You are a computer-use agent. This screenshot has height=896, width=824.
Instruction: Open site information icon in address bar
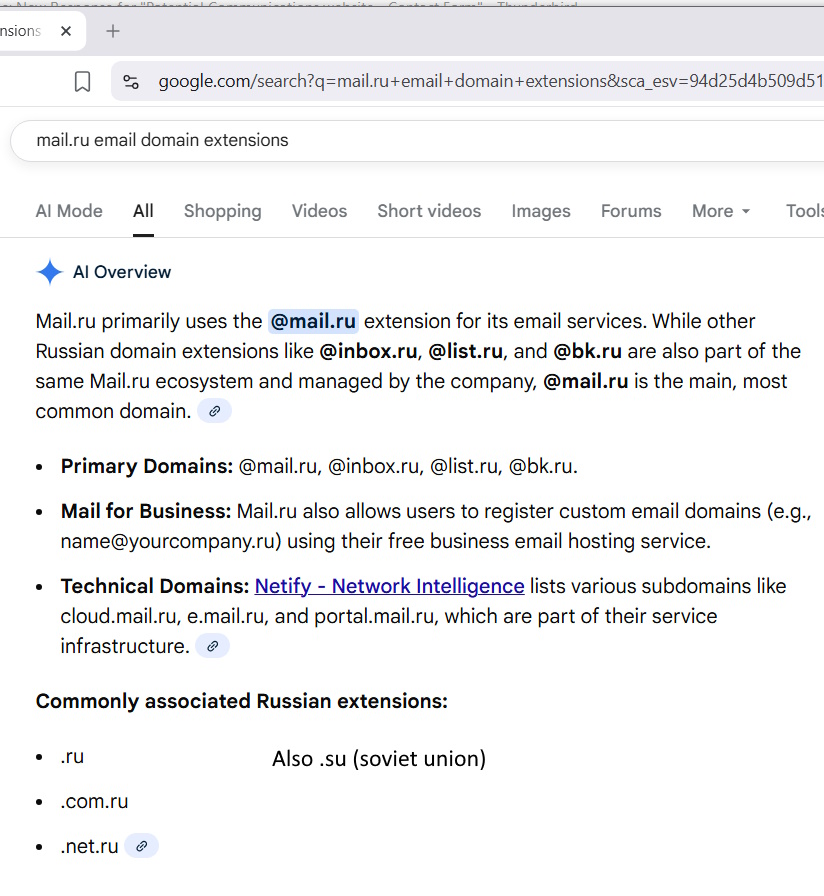[x=131, y=82]
